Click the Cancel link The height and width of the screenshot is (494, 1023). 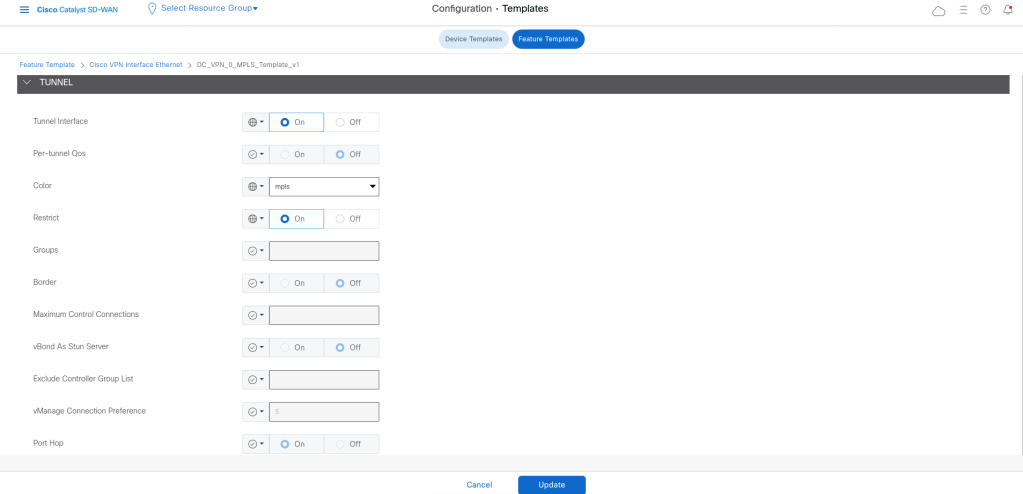479,485
